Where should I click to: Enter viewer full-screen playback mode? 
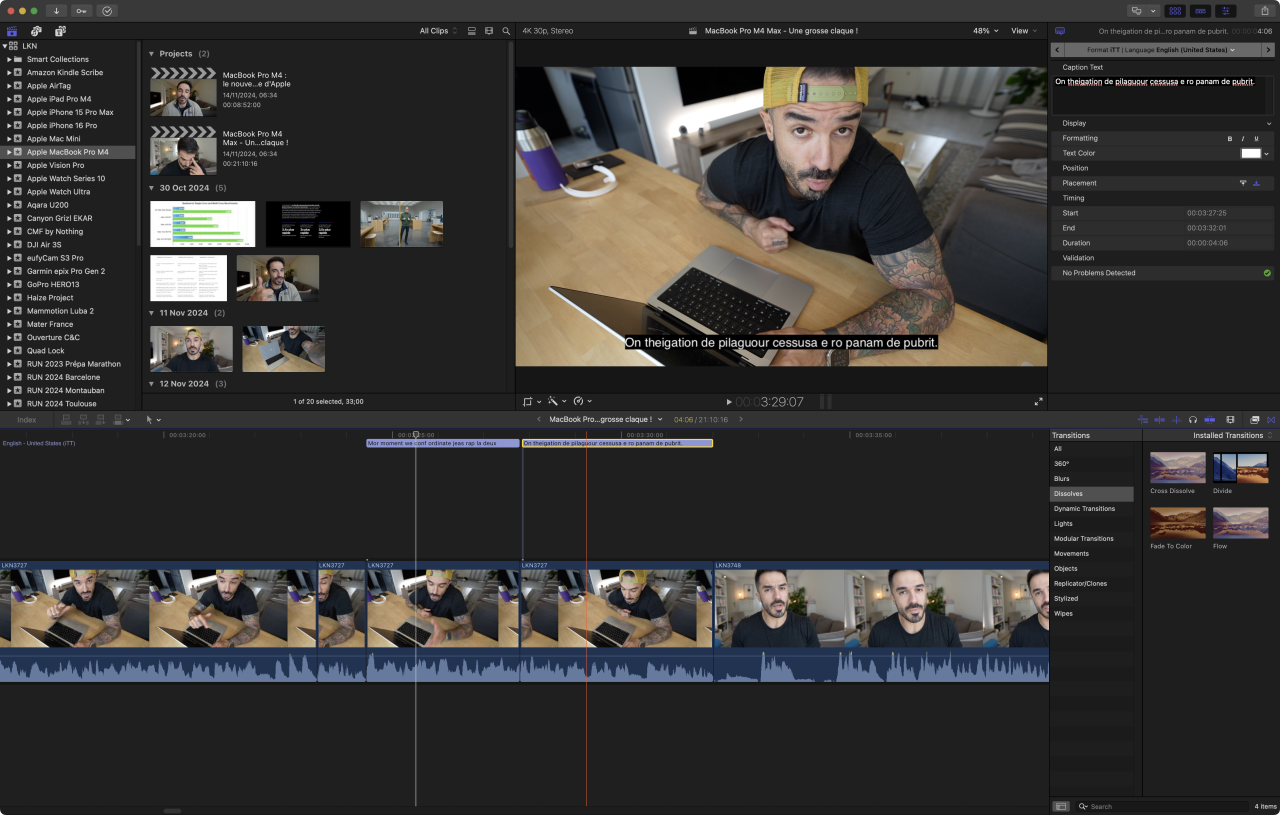(1038, 401)
